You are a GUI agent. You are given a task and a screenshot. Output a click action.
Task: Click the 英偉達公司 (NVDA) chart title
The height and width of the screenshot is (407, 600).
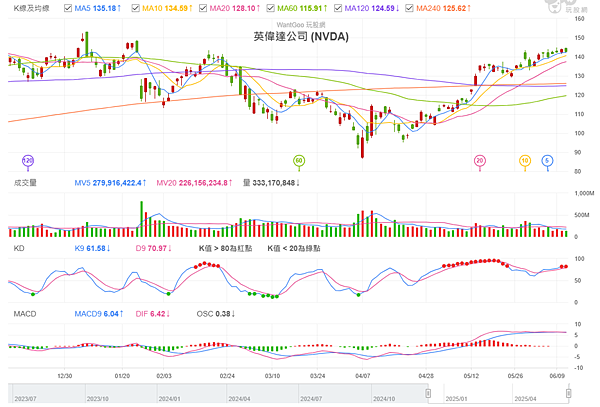pyautogui.click(x=301, y=37)
